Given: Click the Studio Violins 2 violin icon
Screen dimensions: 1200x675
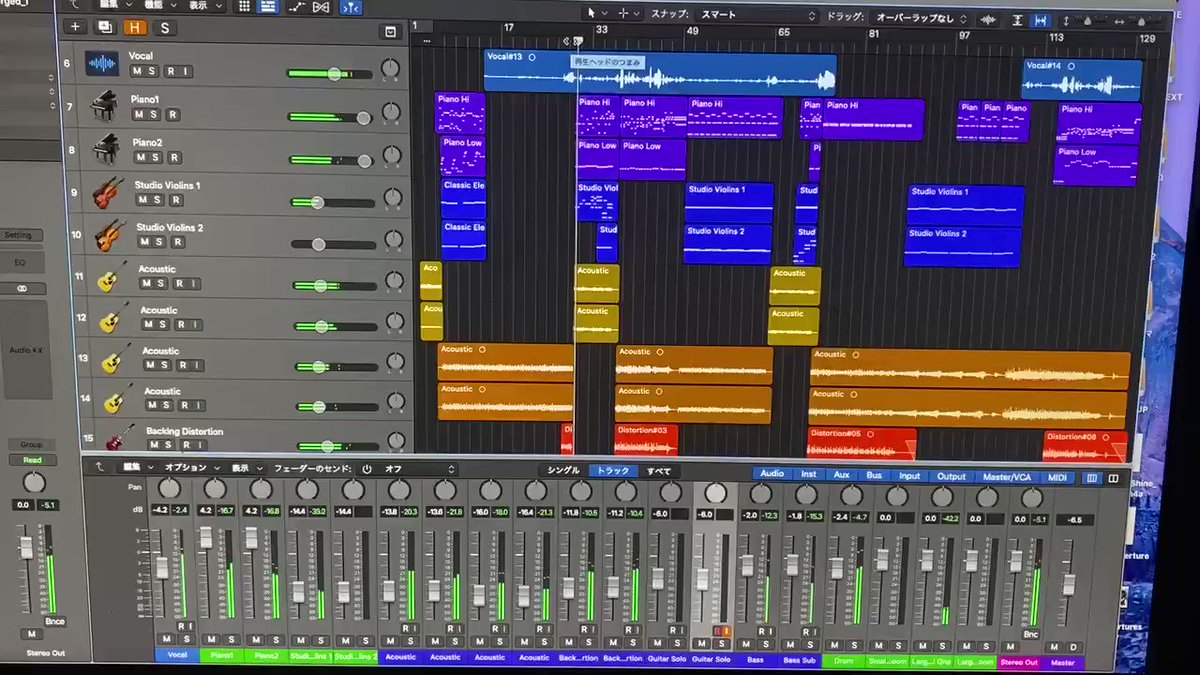Looking at the screenshot, I should [x=111, y=234].
